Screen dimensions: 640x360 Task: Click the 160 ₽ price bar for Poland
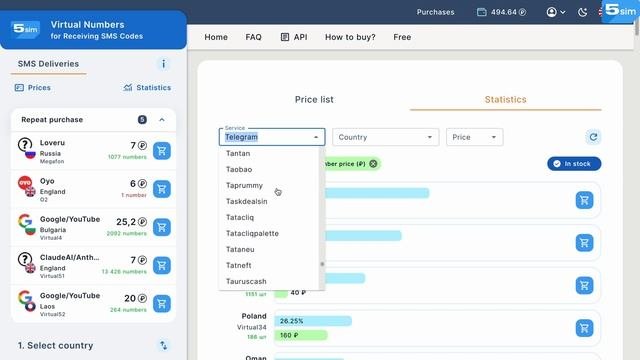pos(301,335)
